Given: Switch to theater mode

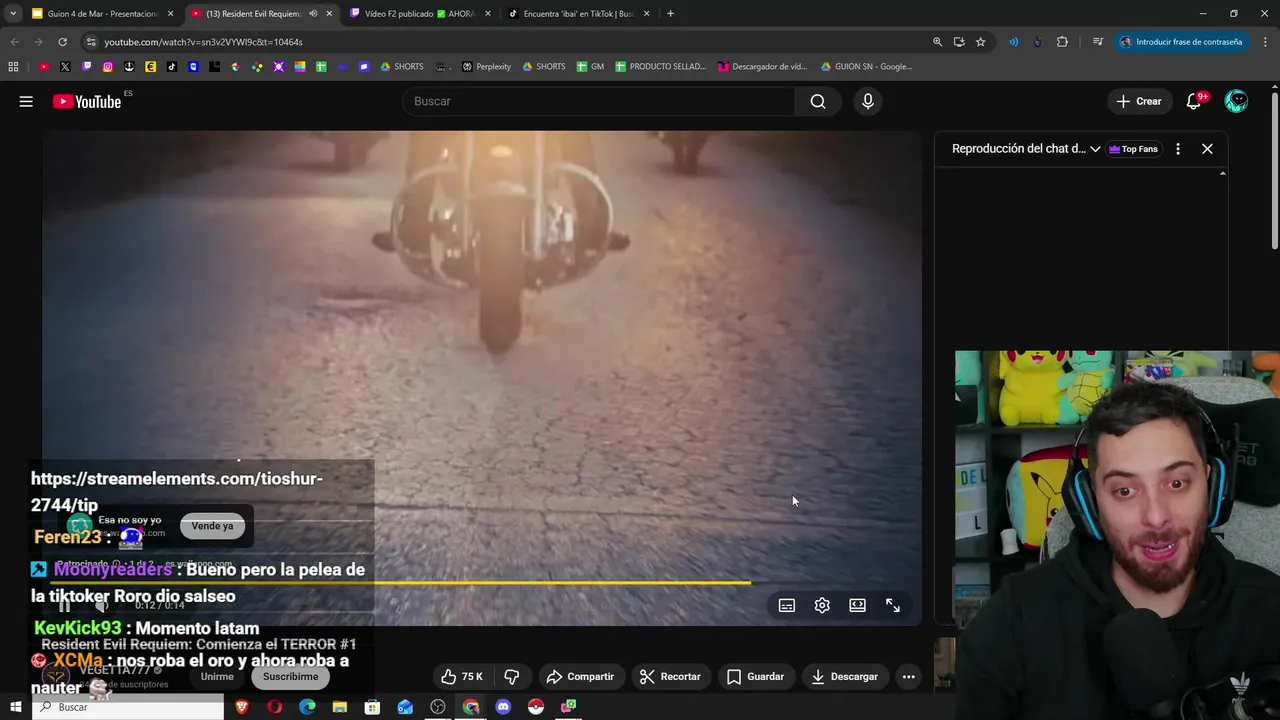Looking at the screenshot, I should tap(858, 606).
